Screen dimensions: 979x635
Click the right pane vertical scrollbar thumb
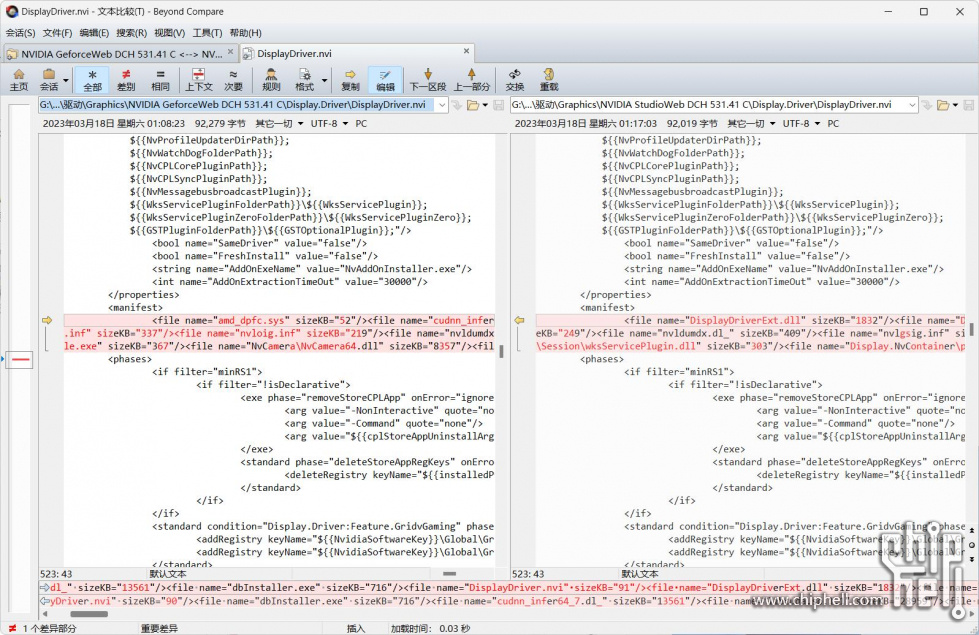click(972, 328)
